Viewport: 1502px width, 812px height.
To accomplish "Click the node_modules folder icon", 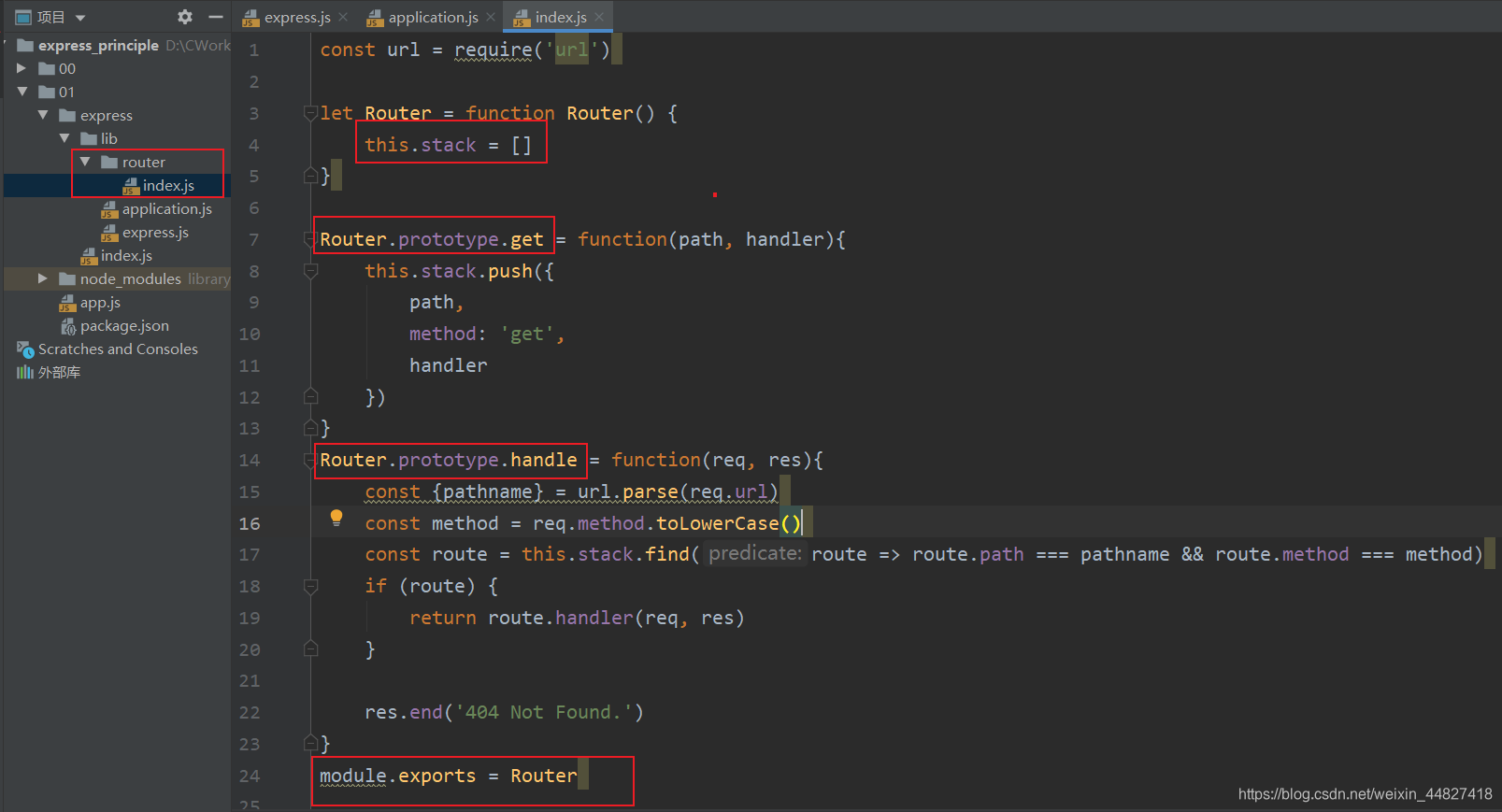I will pos(67,278).
